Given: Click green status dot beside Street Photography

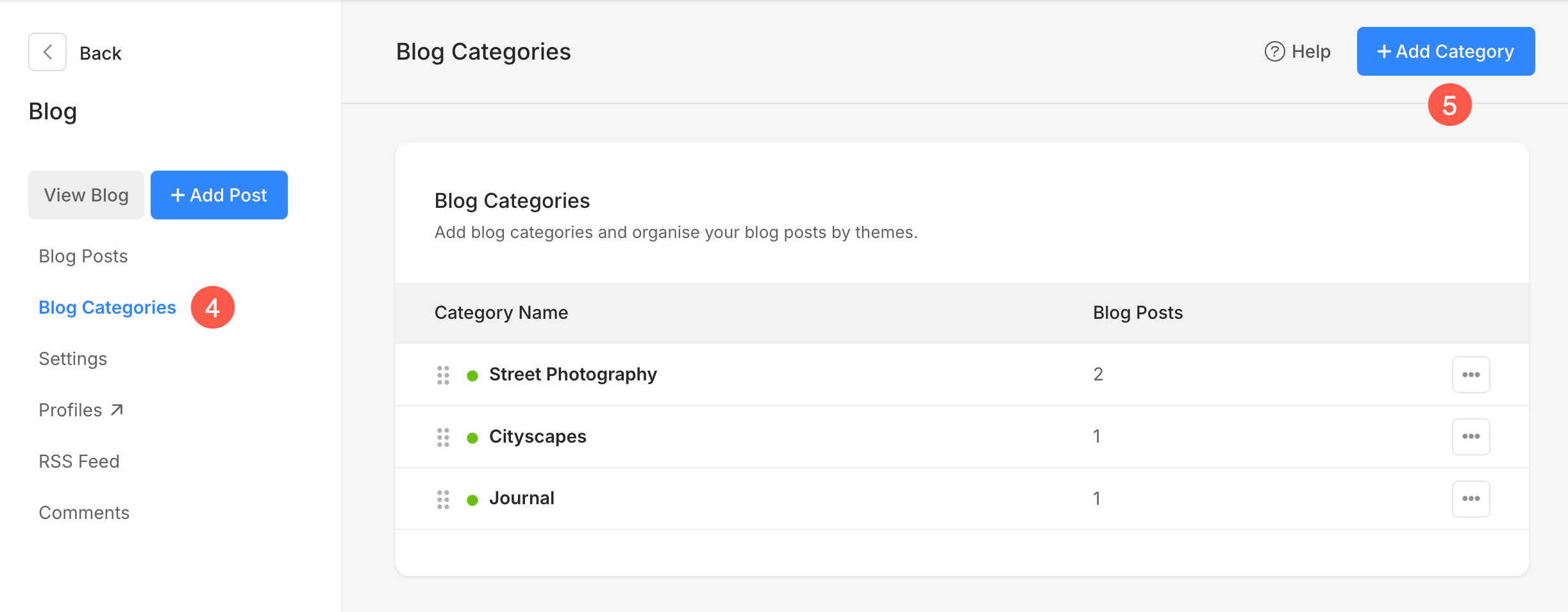Looking at the screenshot, I should tap(472, 376).
